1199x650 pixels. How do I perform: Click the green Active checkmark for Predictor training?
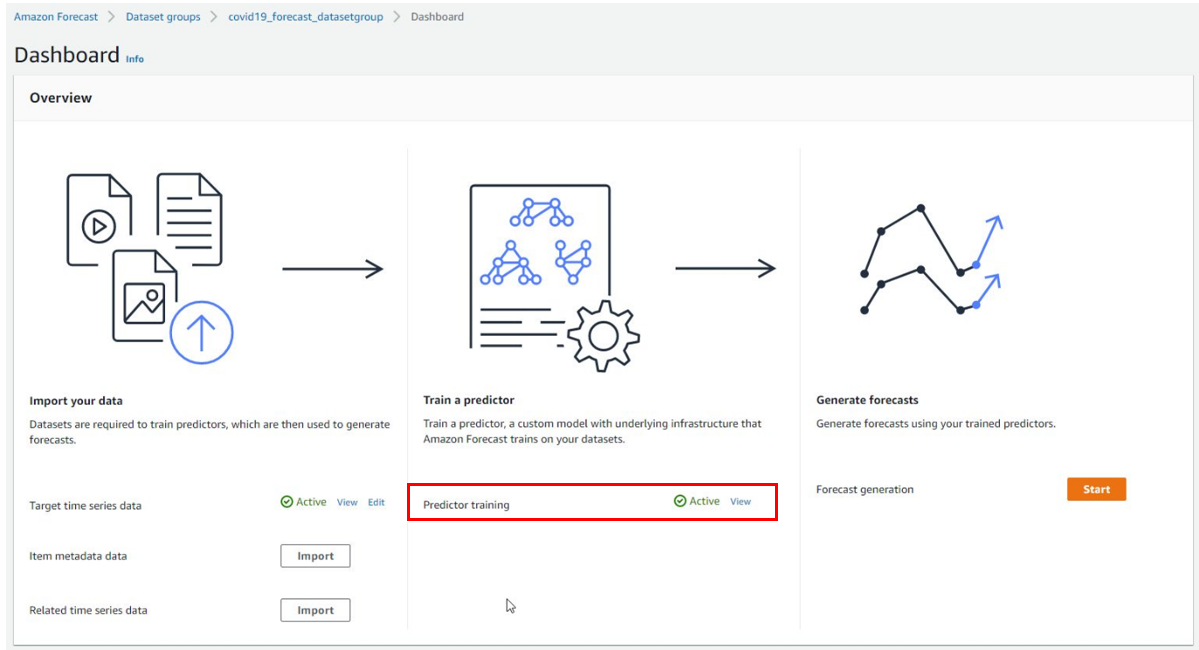coord(680,501)
